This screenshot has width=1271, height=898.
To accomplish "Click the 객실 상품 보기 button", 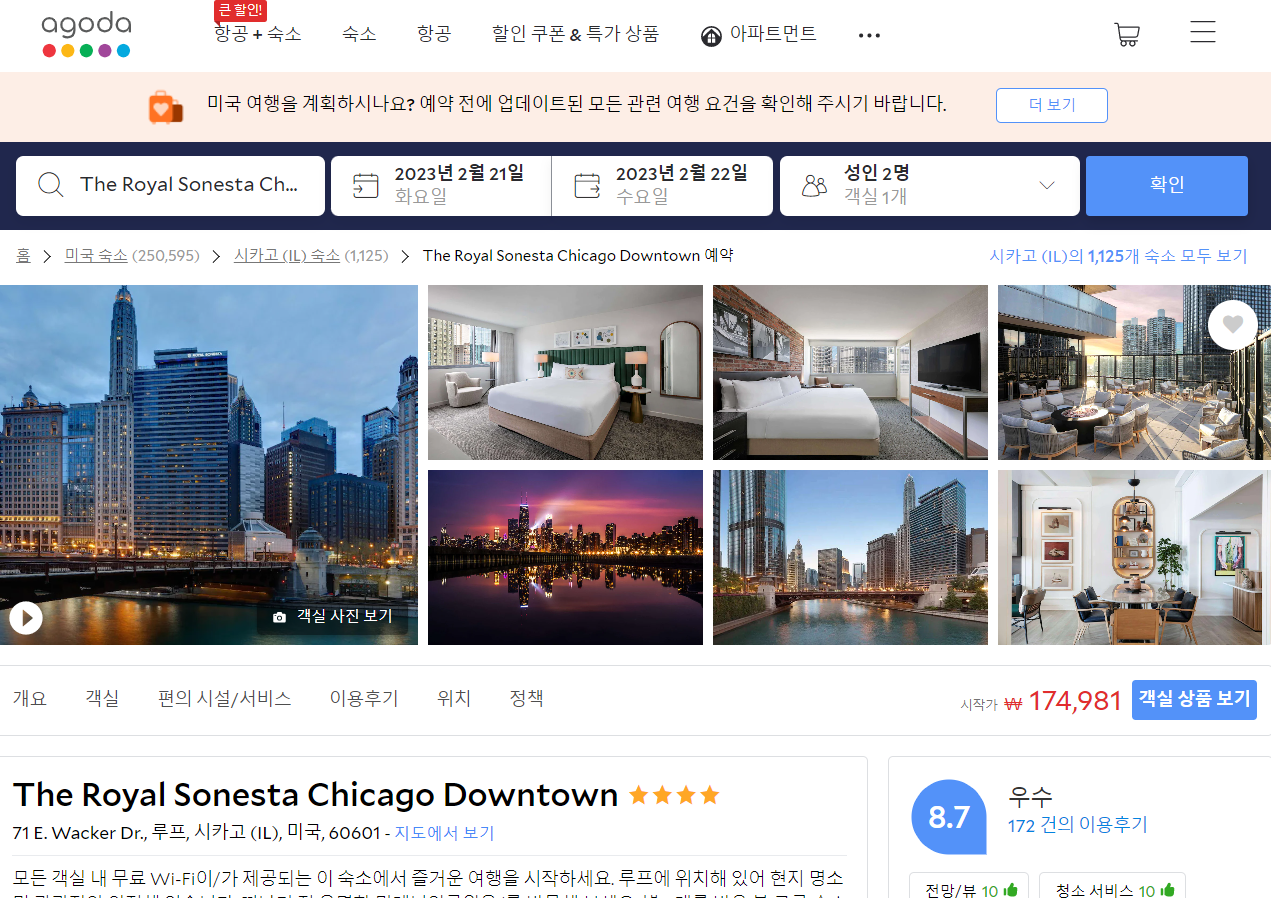I will 1194,700.
